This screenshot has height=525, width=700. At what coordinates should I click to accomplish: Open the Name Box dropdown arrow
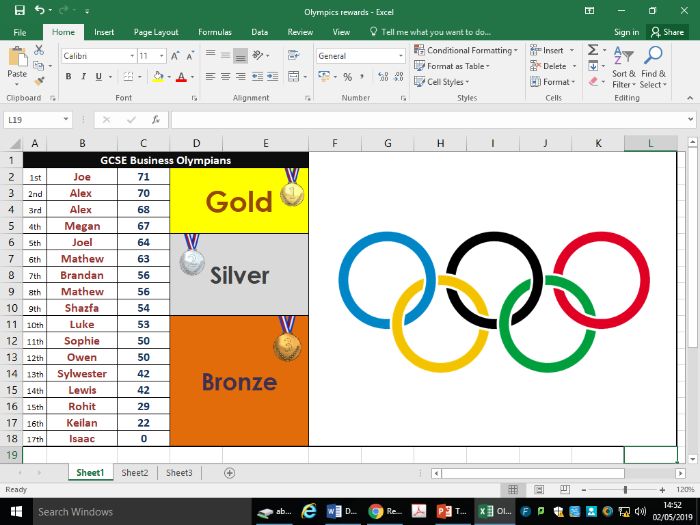[x=66, y=119]
